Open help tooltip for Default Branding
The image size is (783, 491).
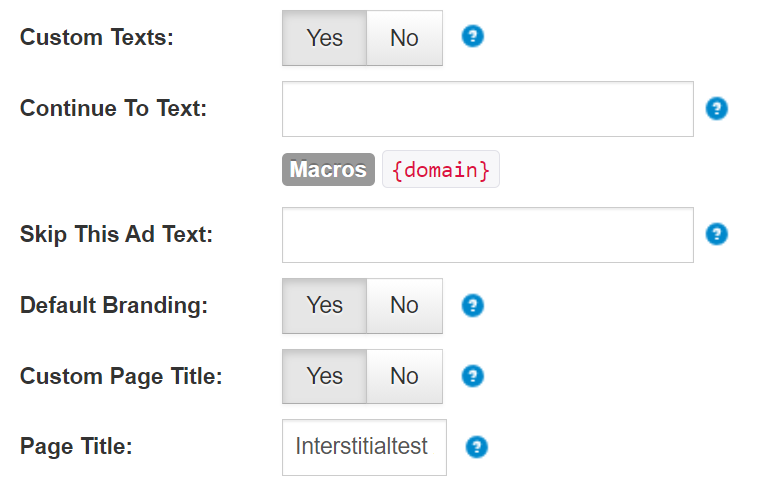click(473, 305)
